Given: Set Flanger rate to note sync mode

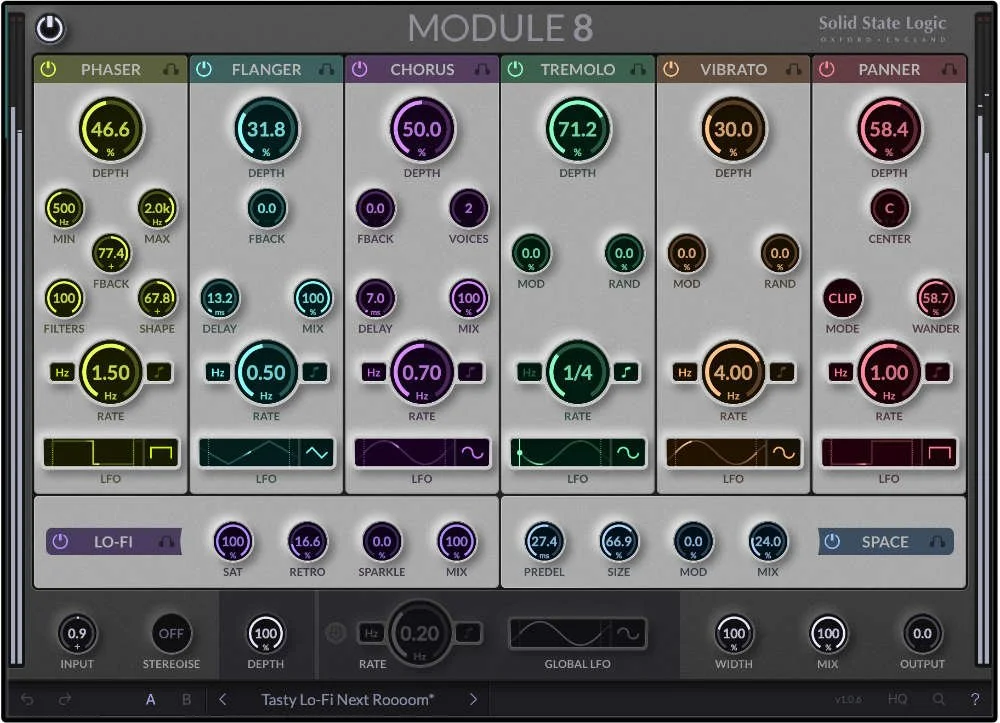Looking at the screenshot, I should pos(314,372).
